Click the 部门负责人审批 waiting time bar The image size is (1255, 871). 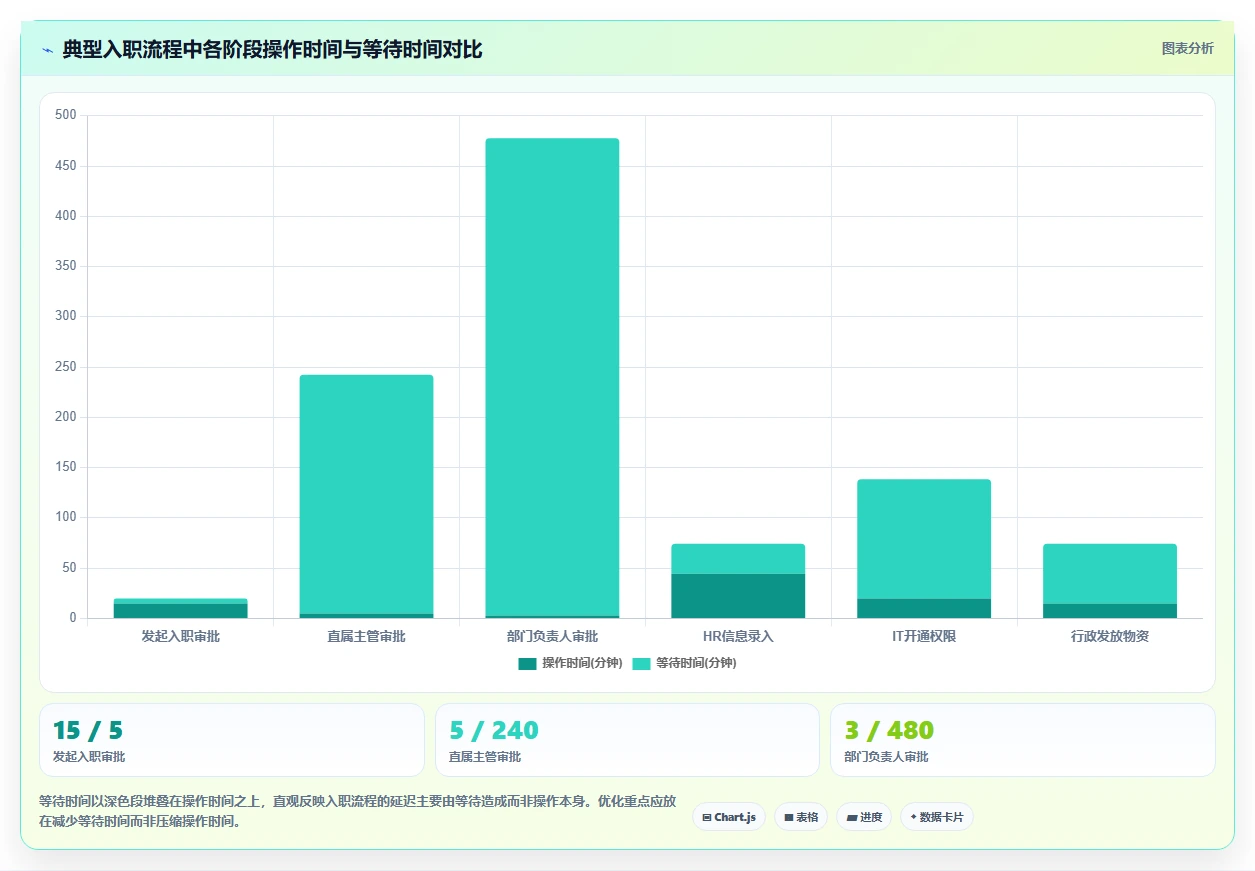[552, 376]
